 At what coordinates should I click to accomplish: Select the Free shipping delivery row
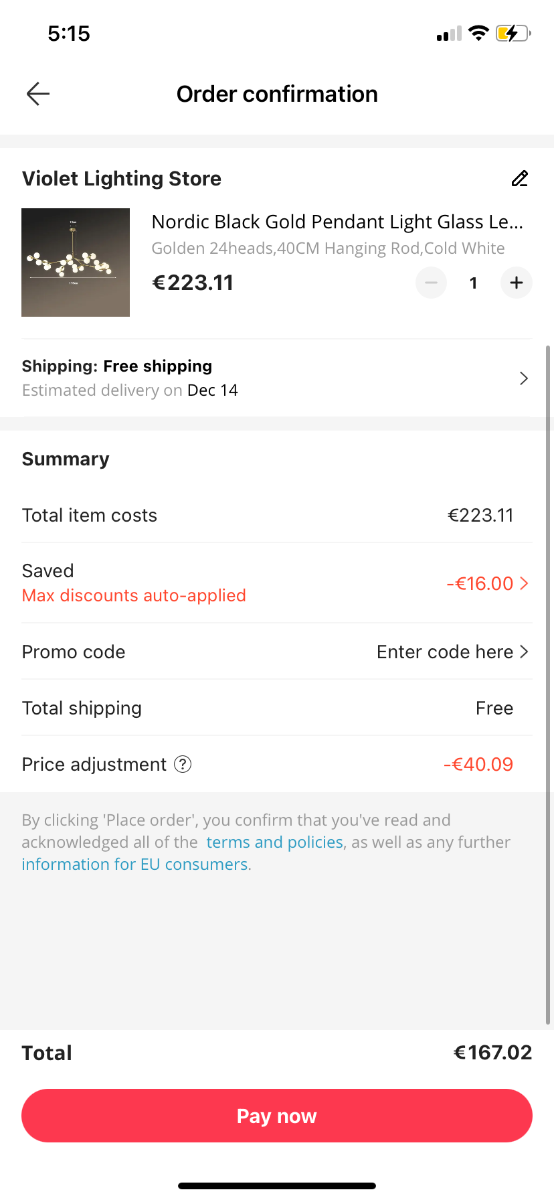tap(277, 378)
